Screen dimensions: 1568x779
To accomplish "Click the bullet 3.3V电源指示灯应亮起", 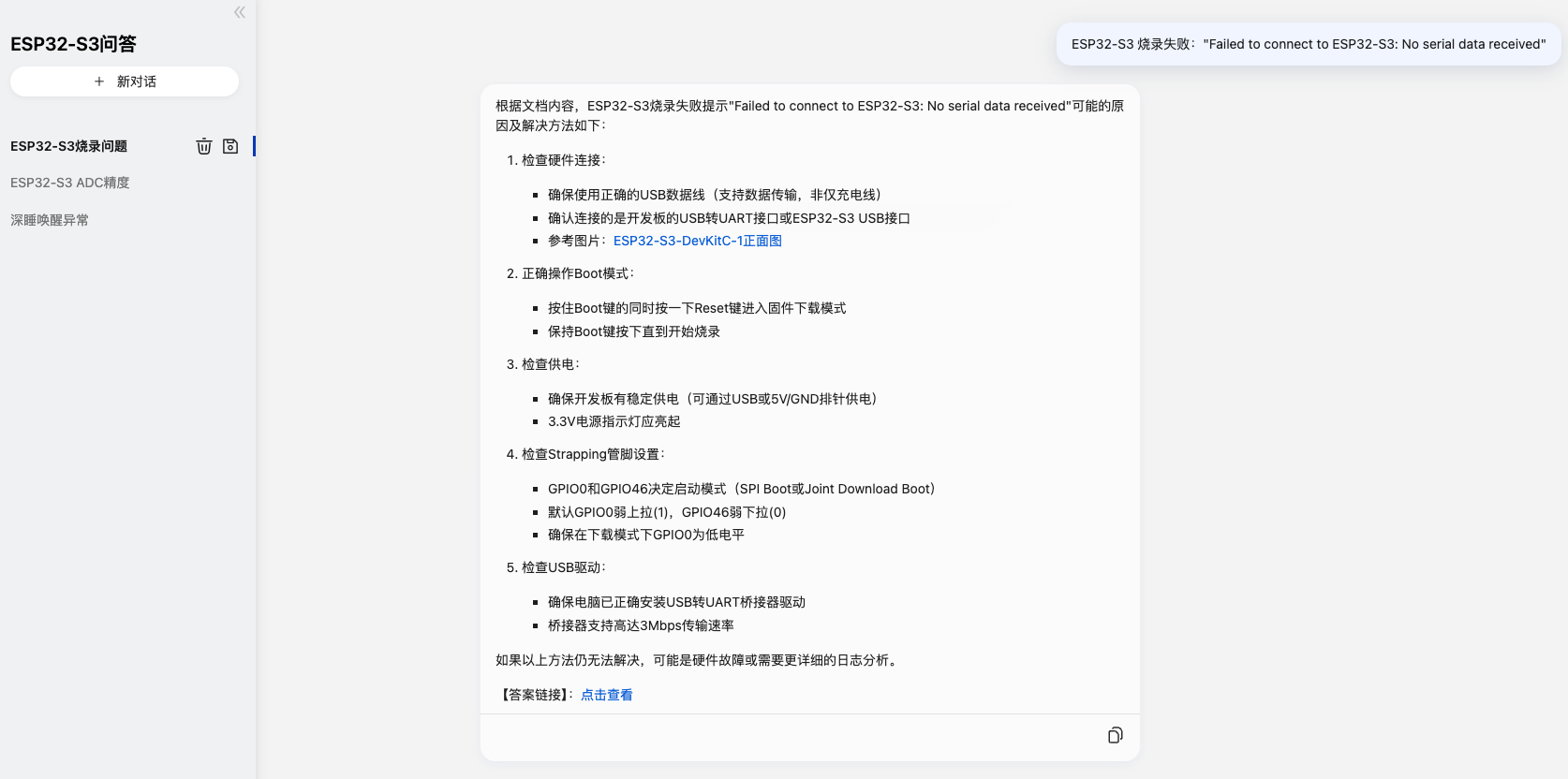I will pos(614,421).
